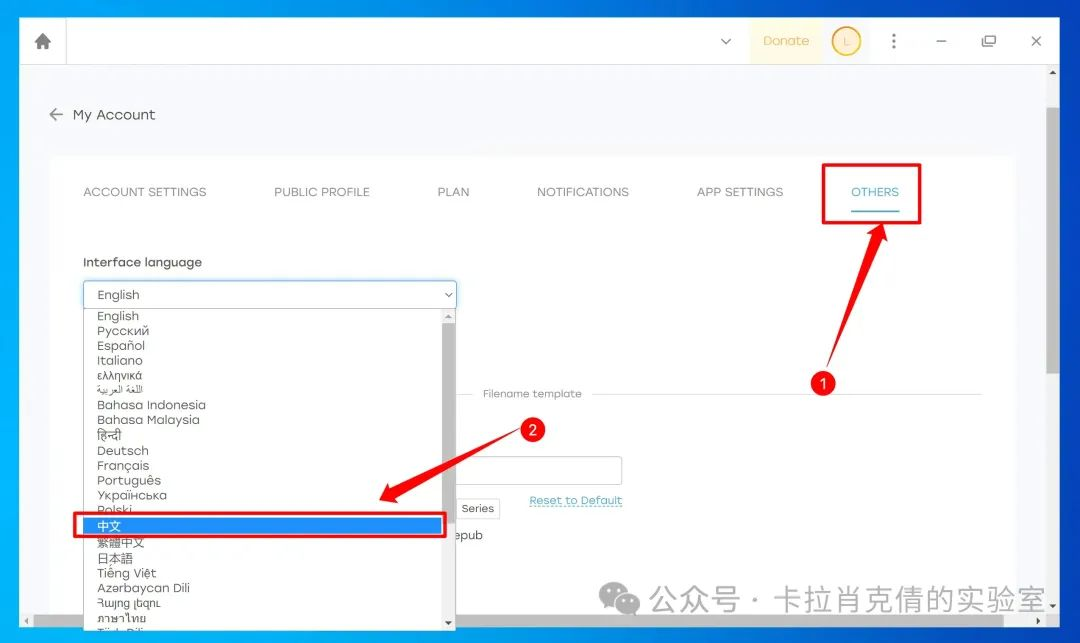Screen dimensions: 1080x643
Task: Maximize the application window
Action: point(988,41)
